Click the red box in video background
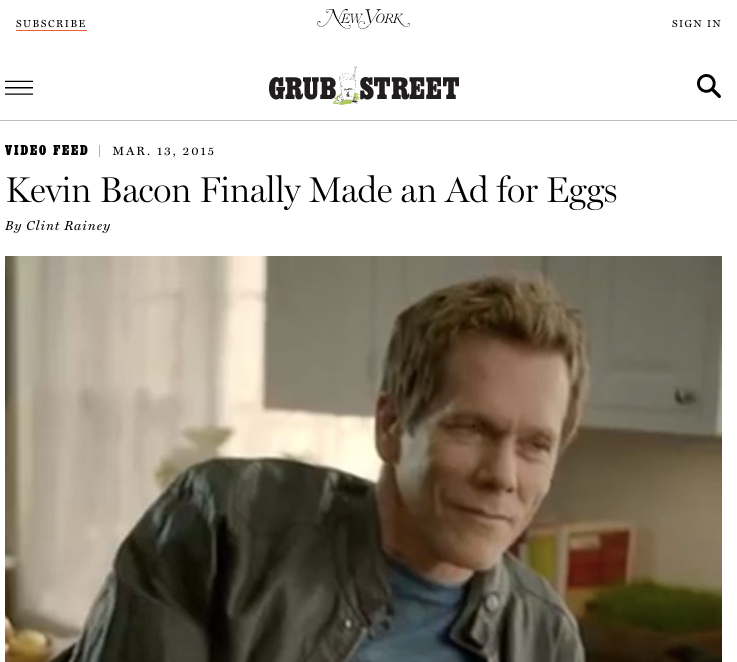Image resolution: width=737 pixels, height=662 pixels. pyautogui.click(x=598, y=559)
